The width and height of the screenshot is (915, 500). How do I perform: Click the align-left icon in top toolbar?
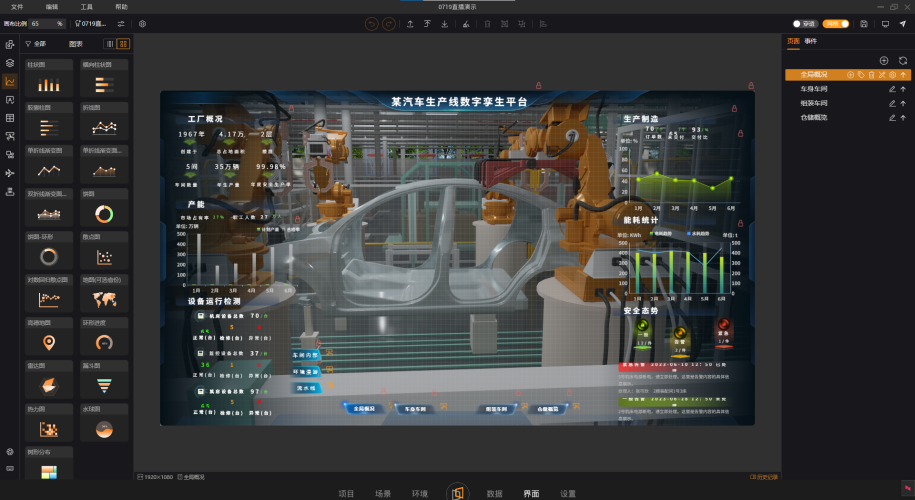[x=543, y=24]
